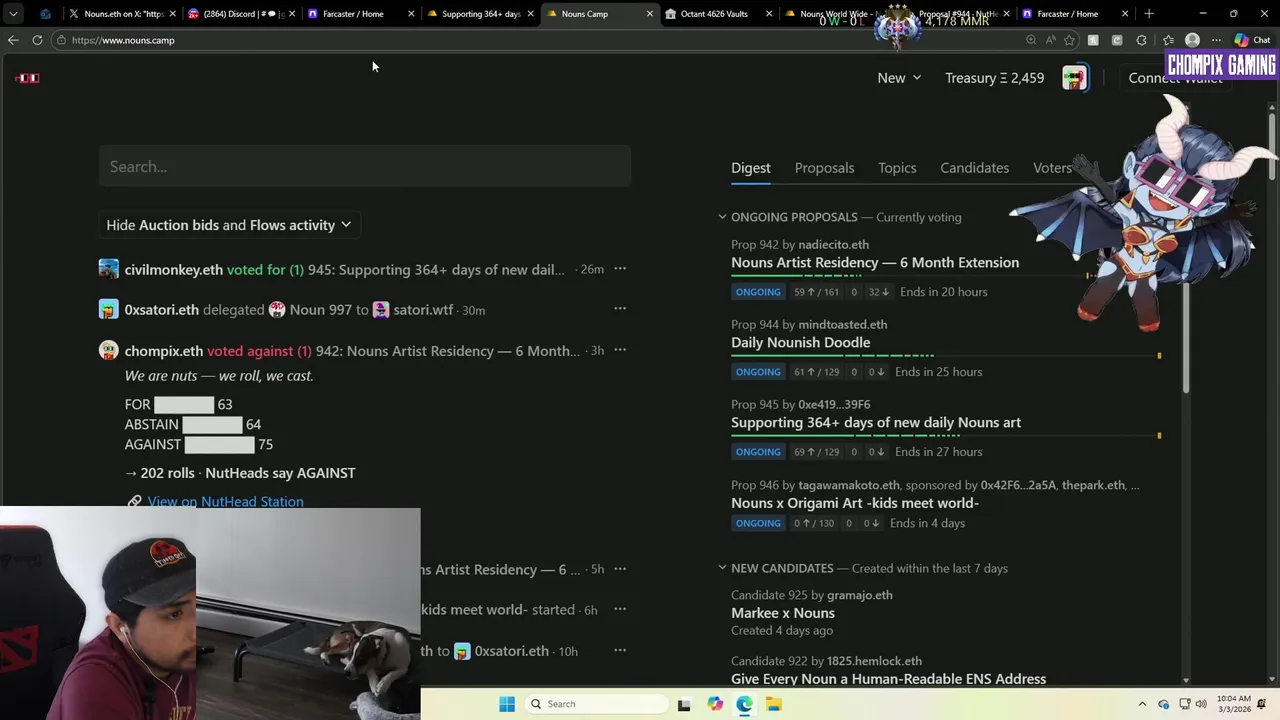Open Hide Auction bids and Flows activity dropdown
This screenshot has width=1280, height=720.
coord(229,225)
